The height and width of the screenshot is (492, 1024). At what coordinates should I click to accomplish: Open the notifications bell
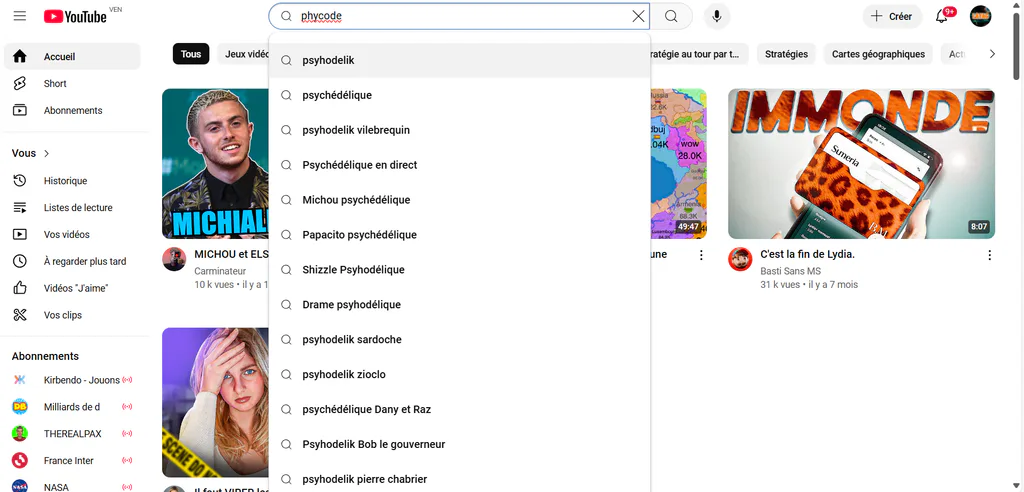[x=942, y=16]
